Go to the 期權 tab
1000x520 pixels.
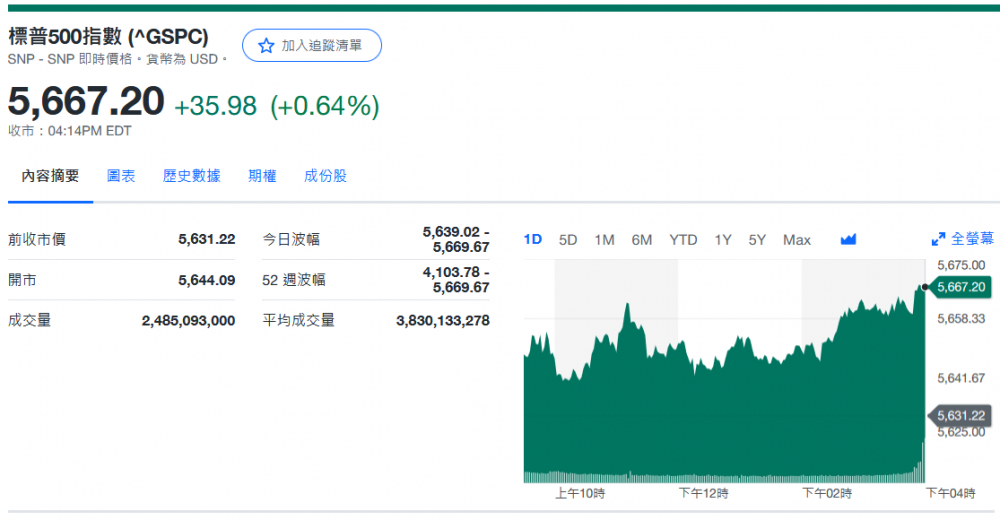pyautogui.click(x=262, y=176)
